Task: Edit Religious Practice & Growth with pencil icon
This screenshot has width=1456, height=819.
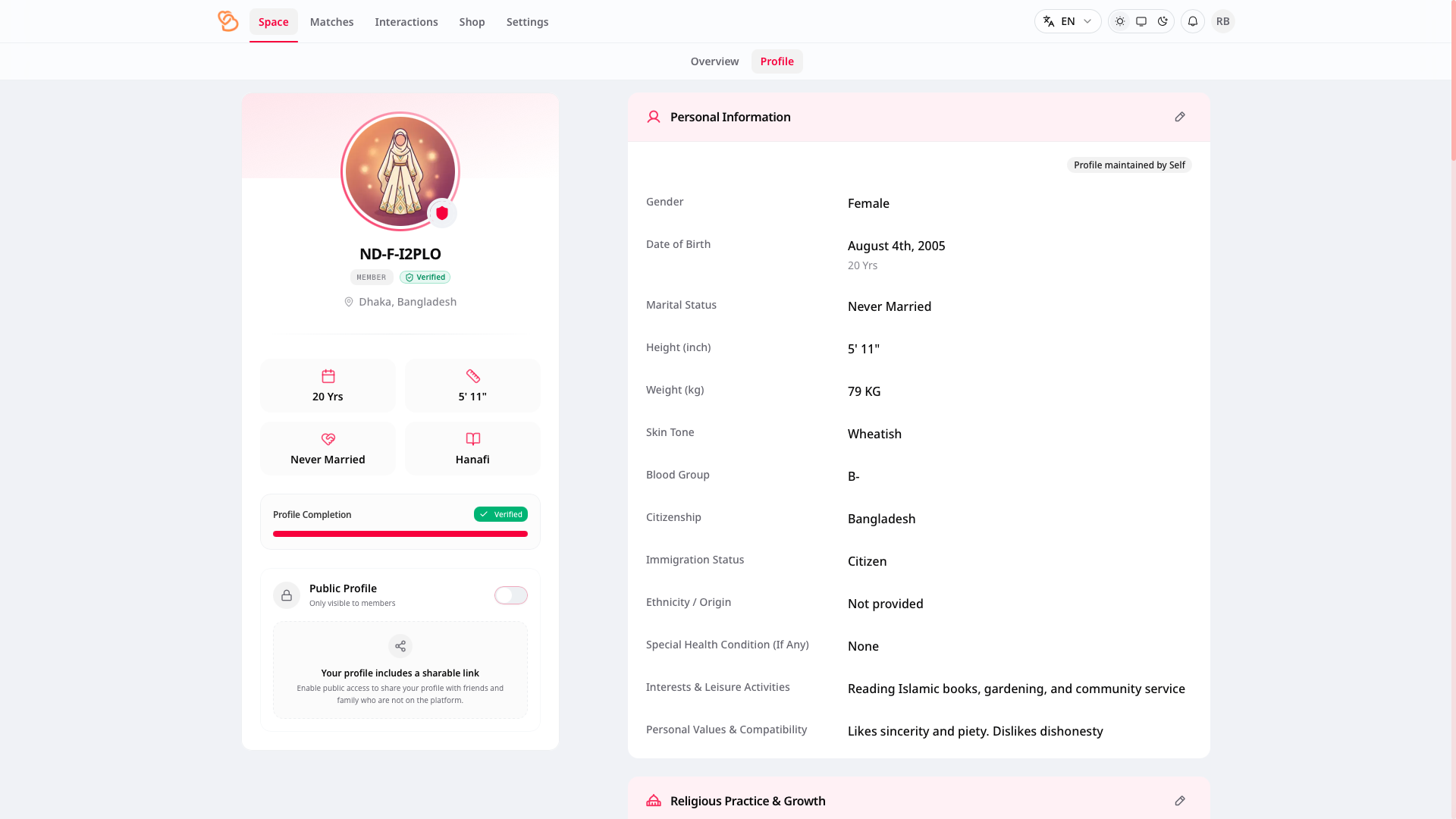Action: point(1180,801)
